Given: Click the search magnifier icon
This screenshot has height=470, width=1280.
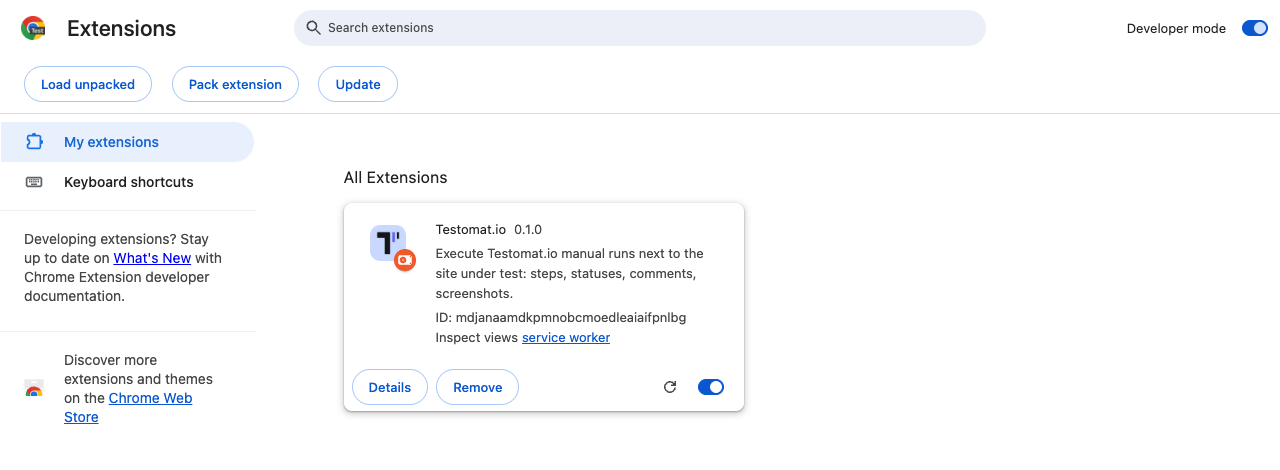Looking at the screenshot, I should click(x=314, y=28).
